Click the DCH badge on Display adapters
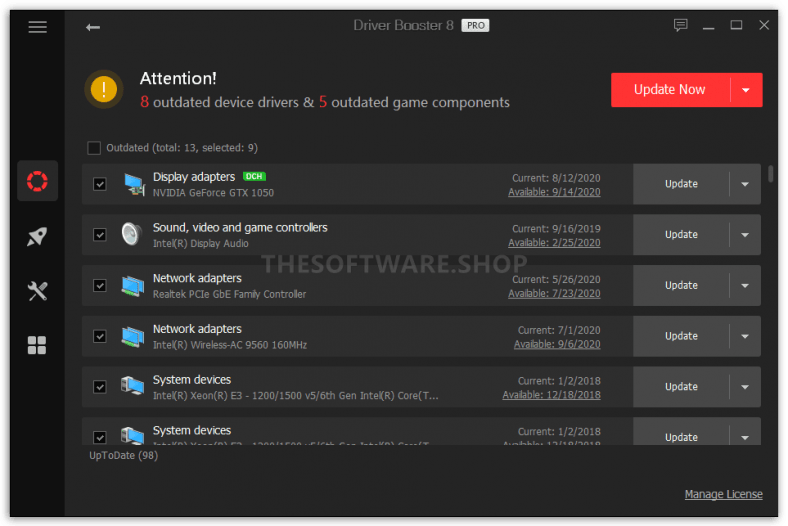Image resolution: width=788 pixels, height=526 pixels. click(254, 176)
